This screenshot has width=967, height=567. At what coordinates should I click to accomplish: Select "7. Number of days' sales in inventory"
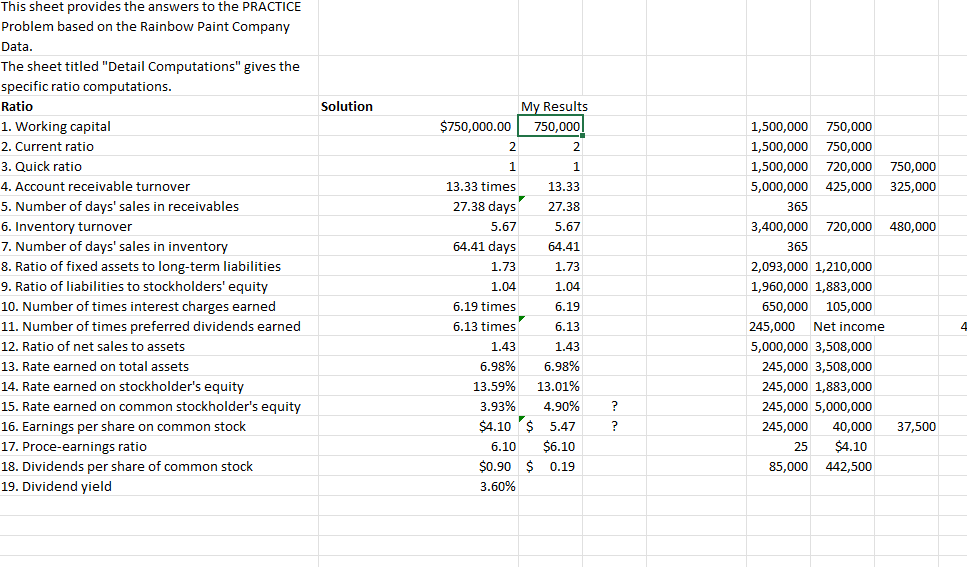(x=159, y=246)
